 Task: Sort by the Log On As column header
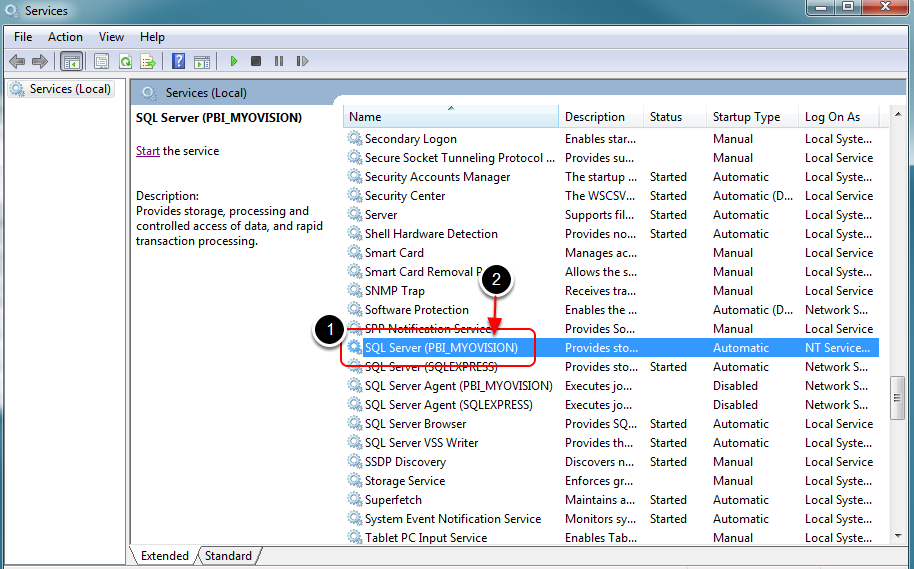(838, 117)
